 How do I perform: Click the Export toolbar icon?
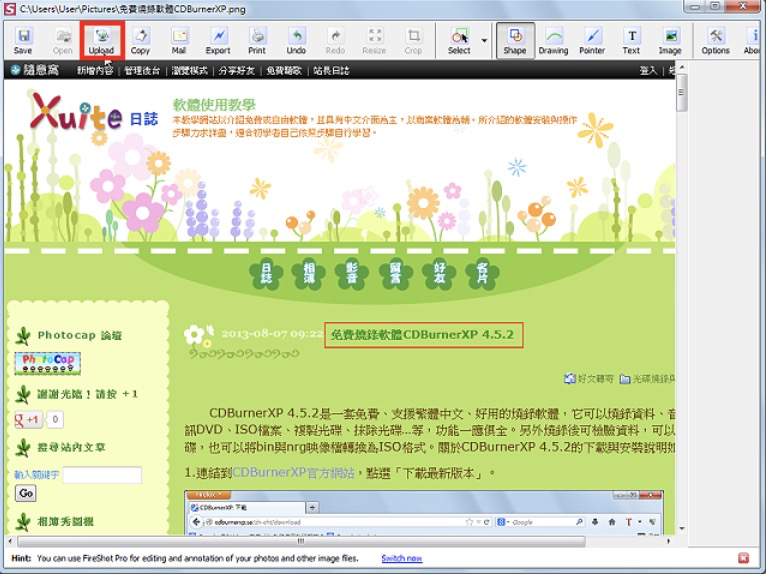click(218, 41)
